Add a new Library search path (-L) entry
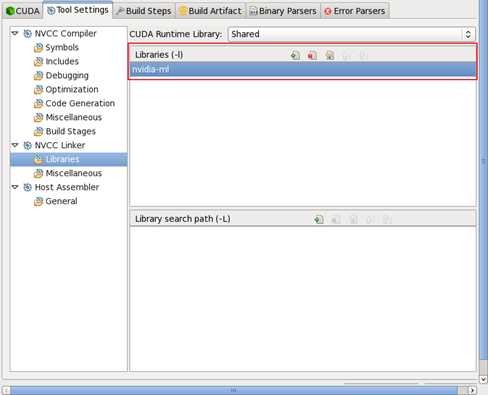 [x=319, y=219]
